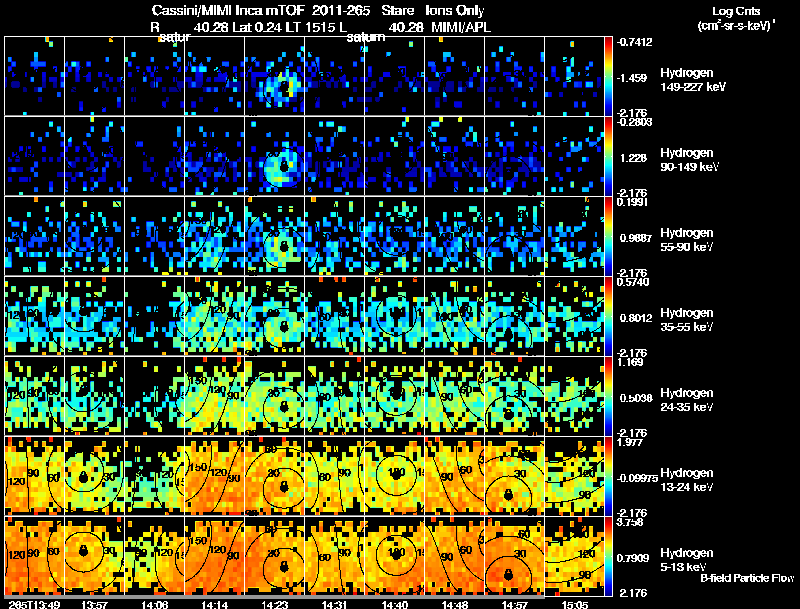
Task: Click the color bar for Hydrogen 55-90 keV
Action: coord(608,236)
